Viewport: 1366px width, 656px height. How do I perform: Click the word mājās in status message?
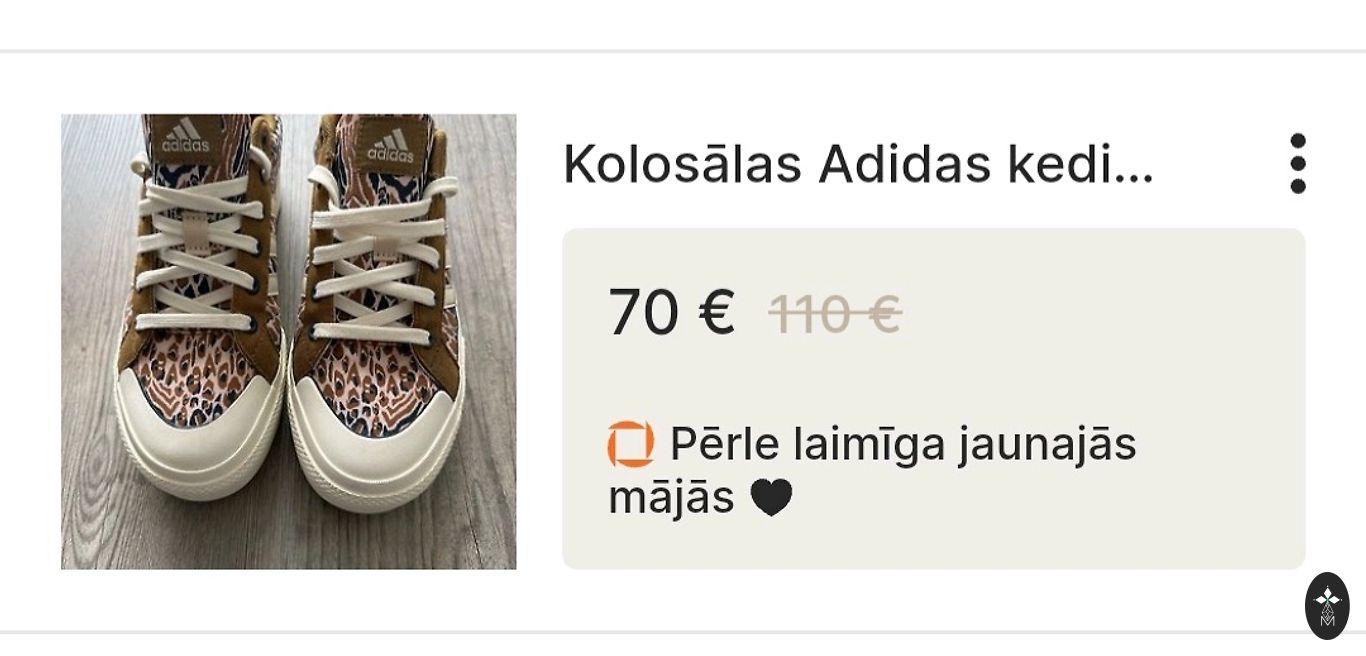coord(671,497)
